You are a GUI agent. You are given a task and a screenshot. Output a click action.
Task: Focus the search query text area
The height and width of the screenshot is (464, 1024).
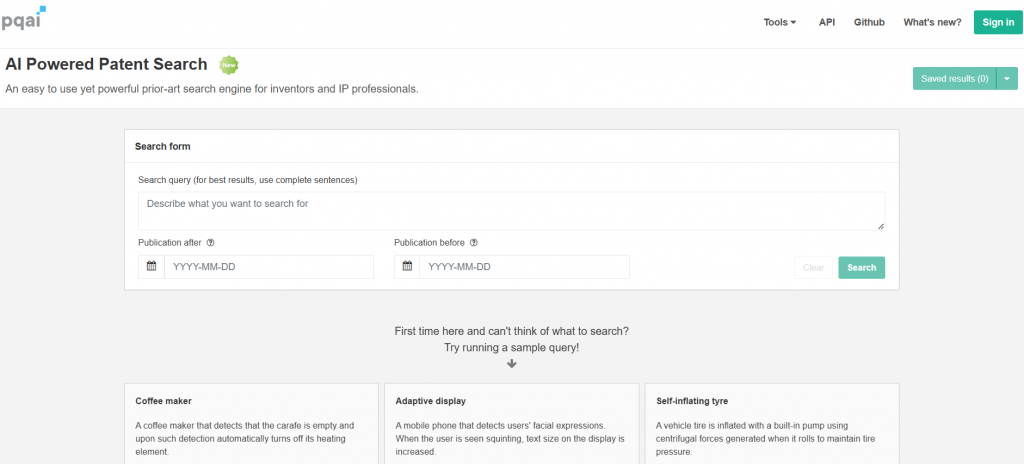[x=511, y=210]
